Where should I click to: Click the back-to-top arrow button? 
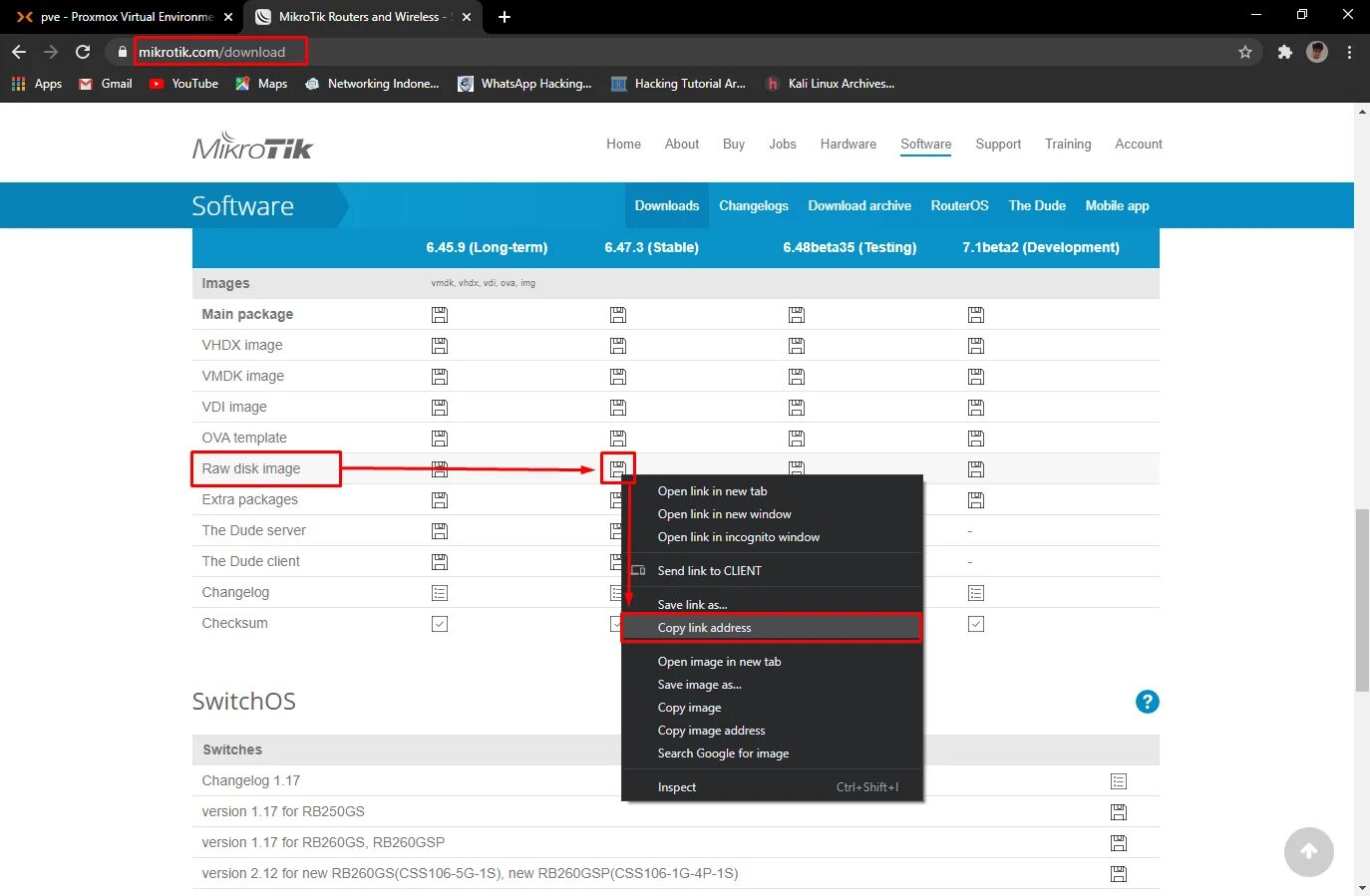tap(1309, 852)
